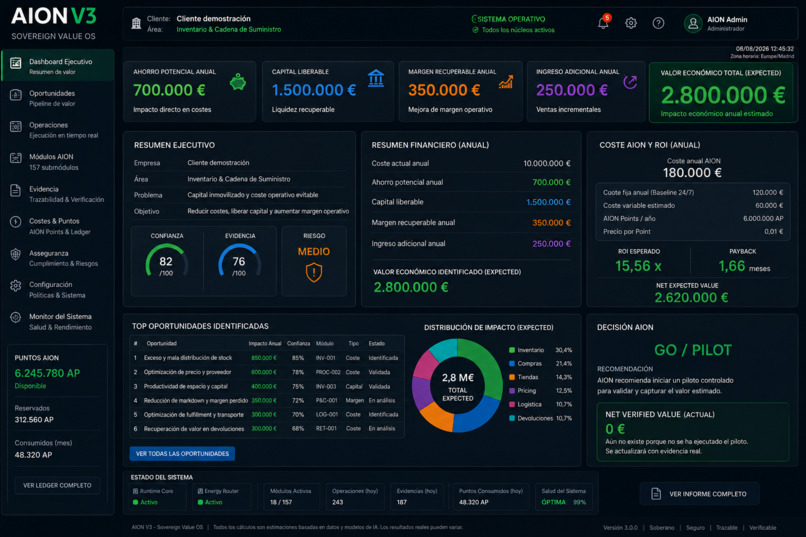This screenshot has height=537, width=806.
Task: Click the Operaciones sidebar icon
Action: 16,126
